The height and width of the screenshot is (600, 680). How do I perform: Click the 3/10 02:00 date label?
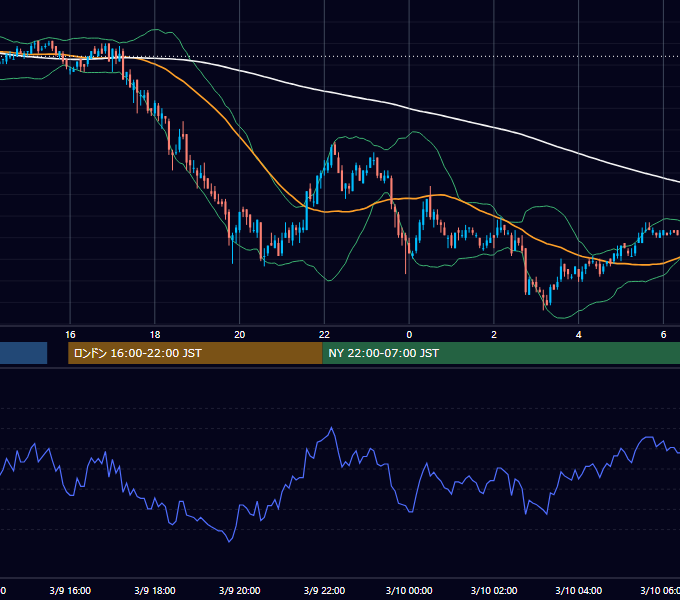point(494,590)
